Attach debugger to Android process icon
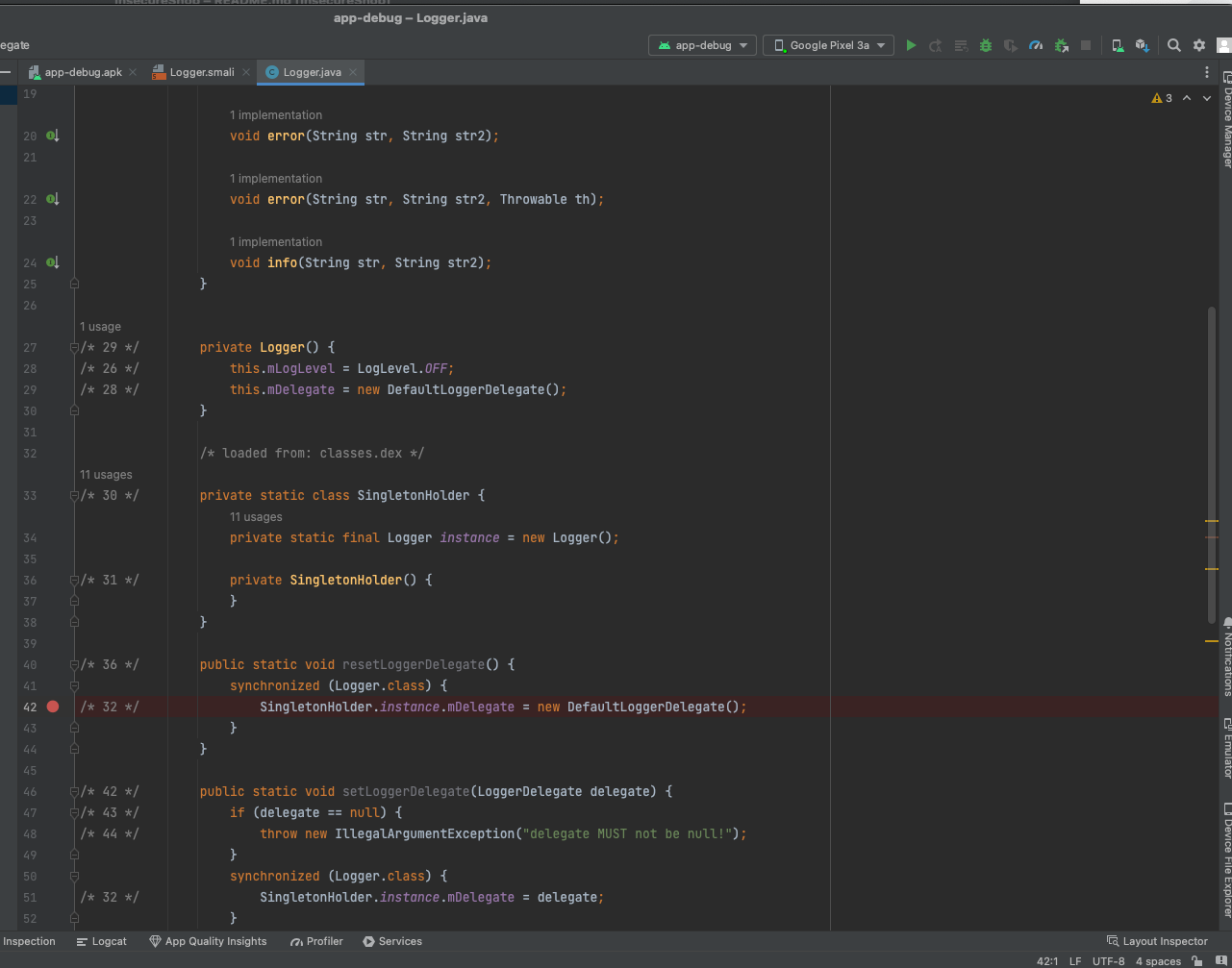 1061,45
